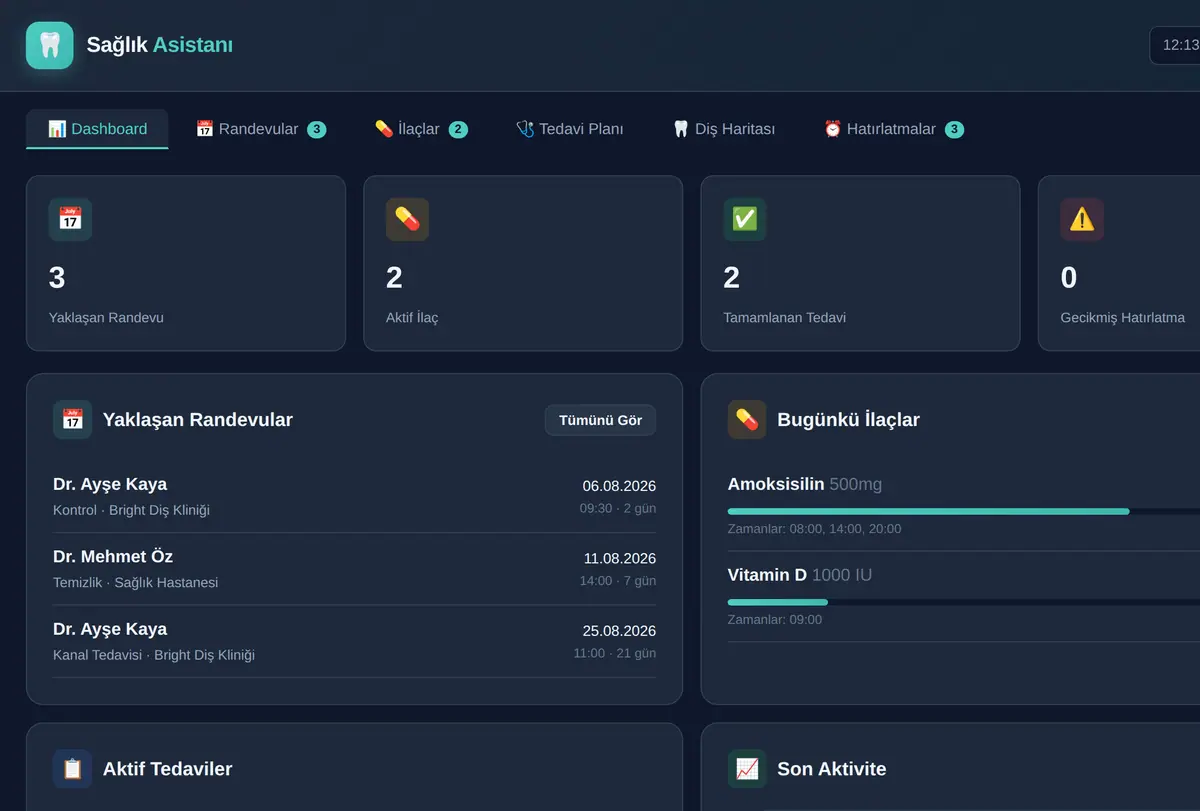Click the Amoksisilin progress bar
The width and height of the screenshot is (1200, 811).
coord(964,511)
